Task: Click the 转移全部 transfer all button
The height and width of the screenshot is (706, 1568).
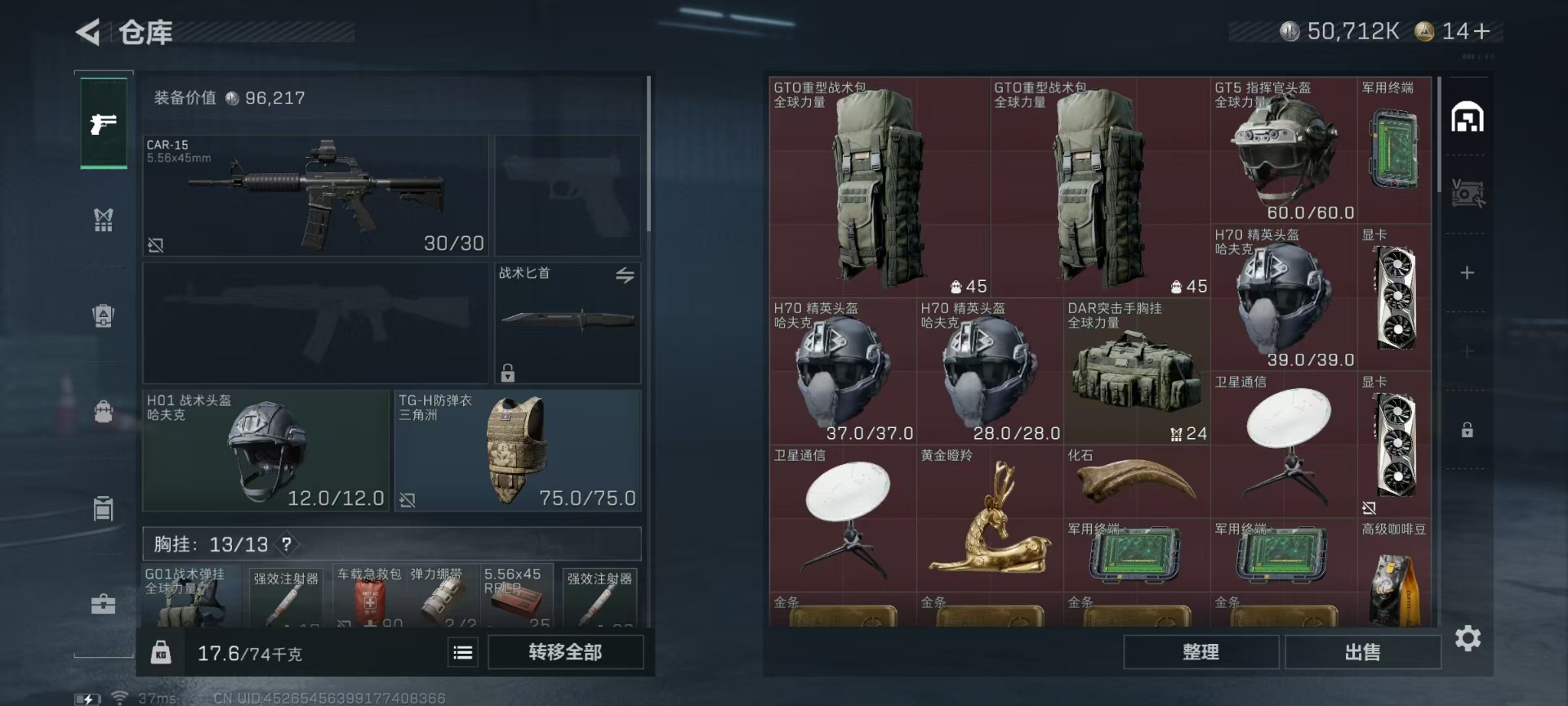Action: 565,652
